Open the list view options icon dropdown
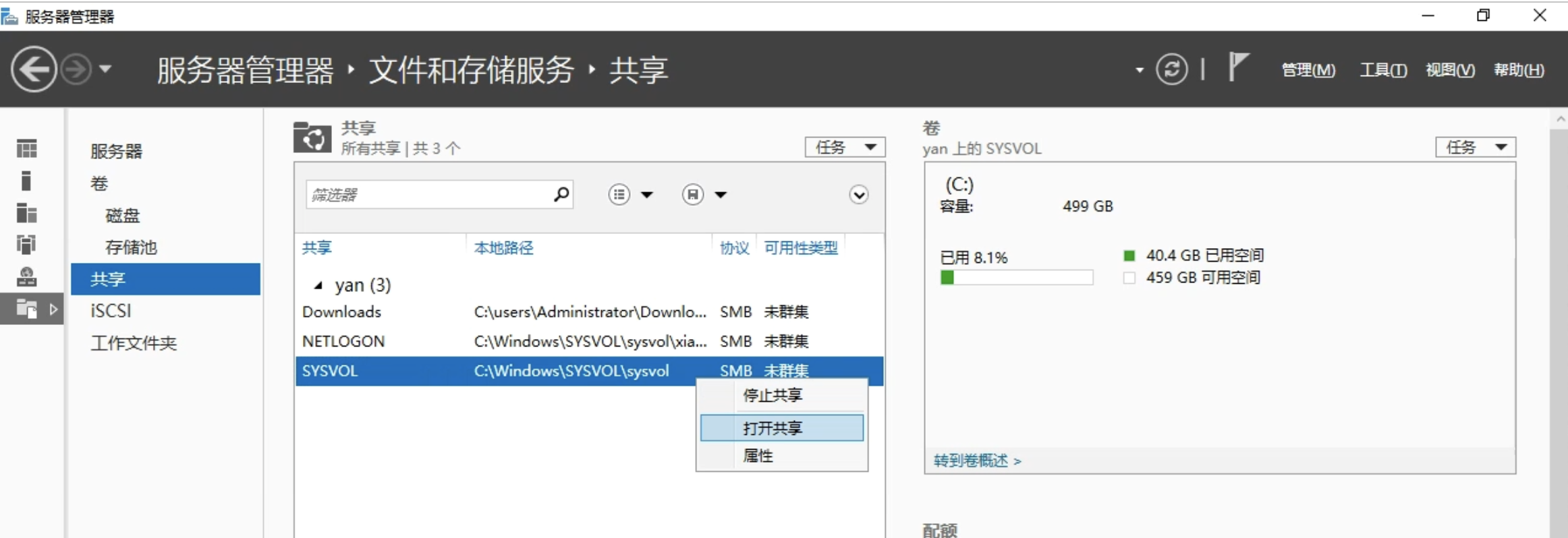This screenshot has width=1568, height=538. [630, 195]
